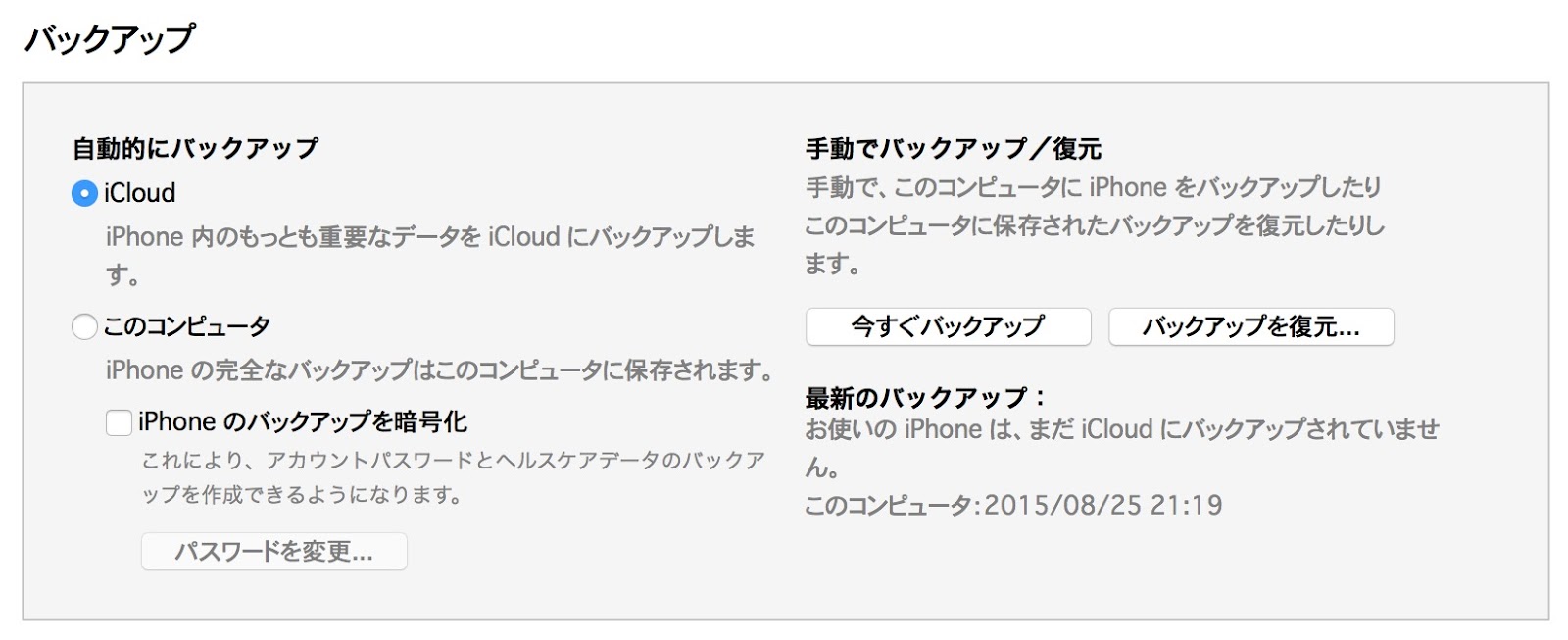The height and width of the screenshot is (640, 1568).
Task: Click the 2015/08/25 21:19 computer backup timestamp
Action: point(1103,505)
